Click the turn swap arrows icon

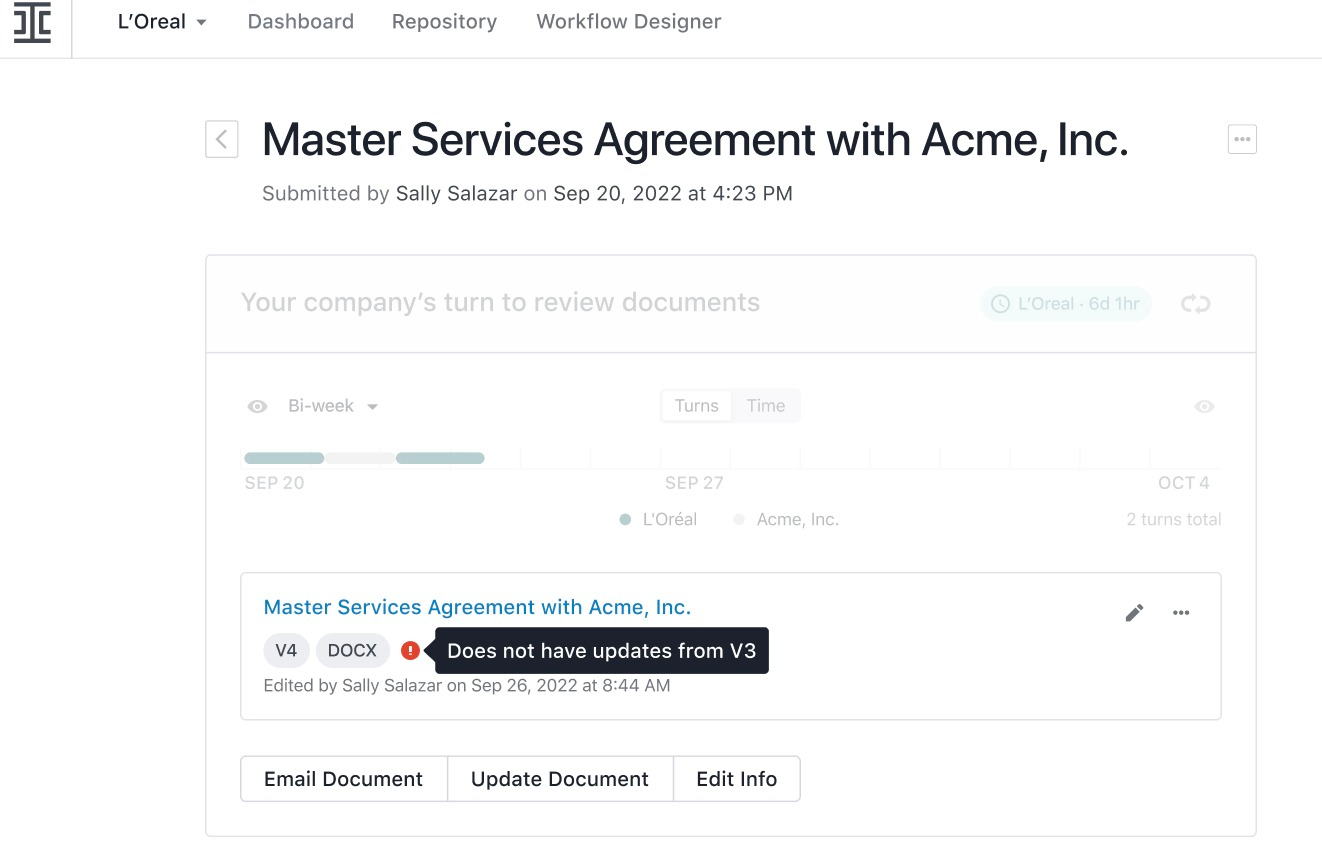pos(1196,304)
